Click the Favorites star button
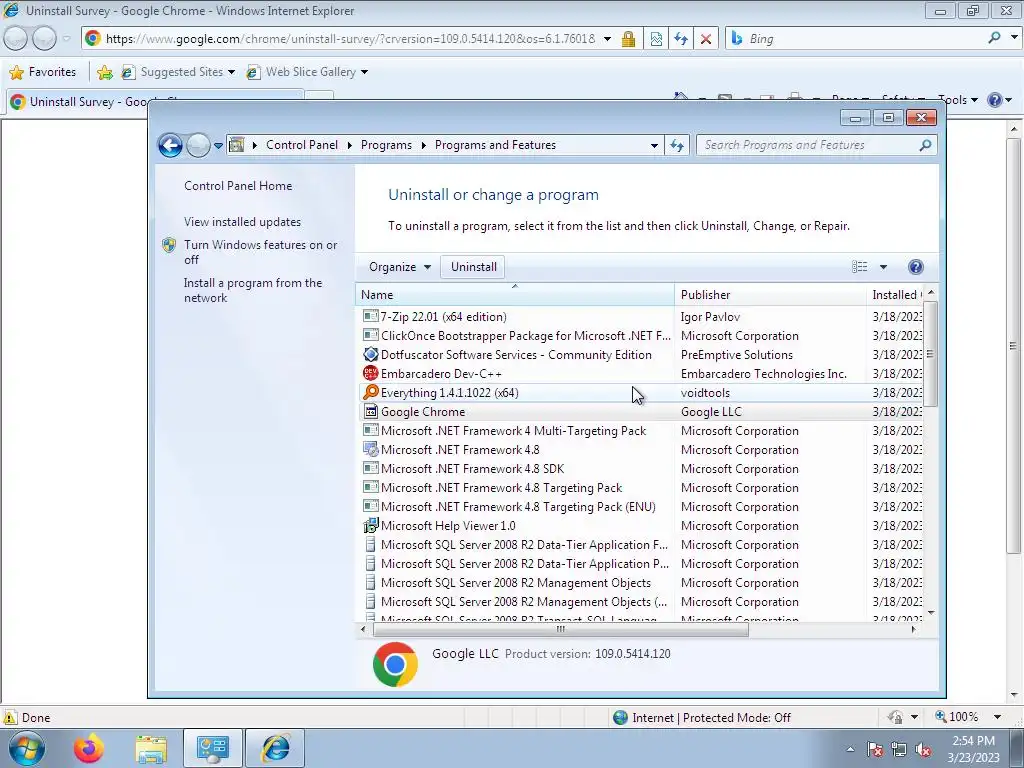This screenshot has height=768, width=1024. [43, 72]
